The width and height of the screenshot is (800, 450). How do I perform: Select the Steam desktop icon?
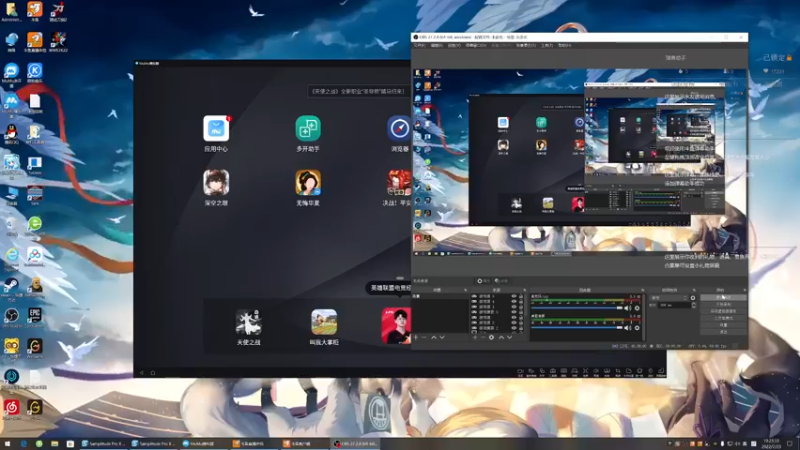pyautogui.click(x=11, y=287)
